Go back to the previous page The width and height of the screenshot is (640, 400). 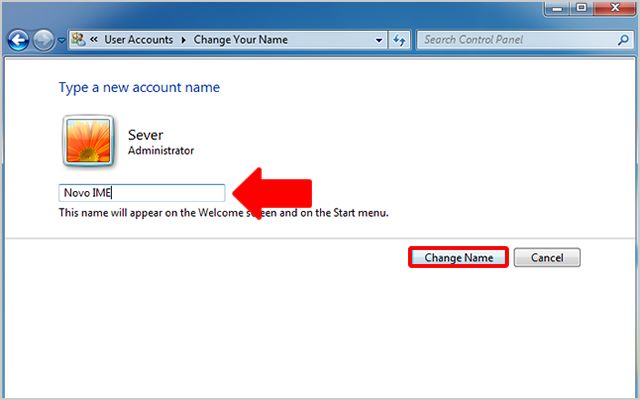point(18,41)
